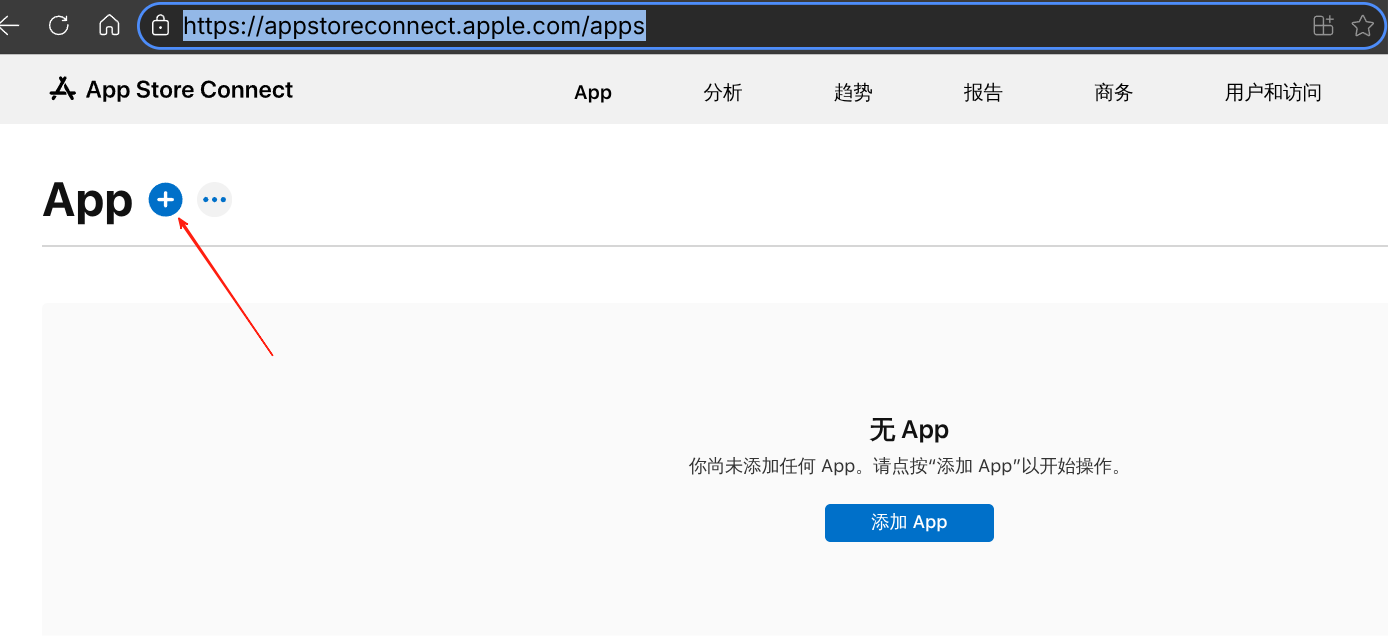Click the 你尚未添加任何 App message text
This screenshot has width=1388, height=636.
click(x=907, y=466)
